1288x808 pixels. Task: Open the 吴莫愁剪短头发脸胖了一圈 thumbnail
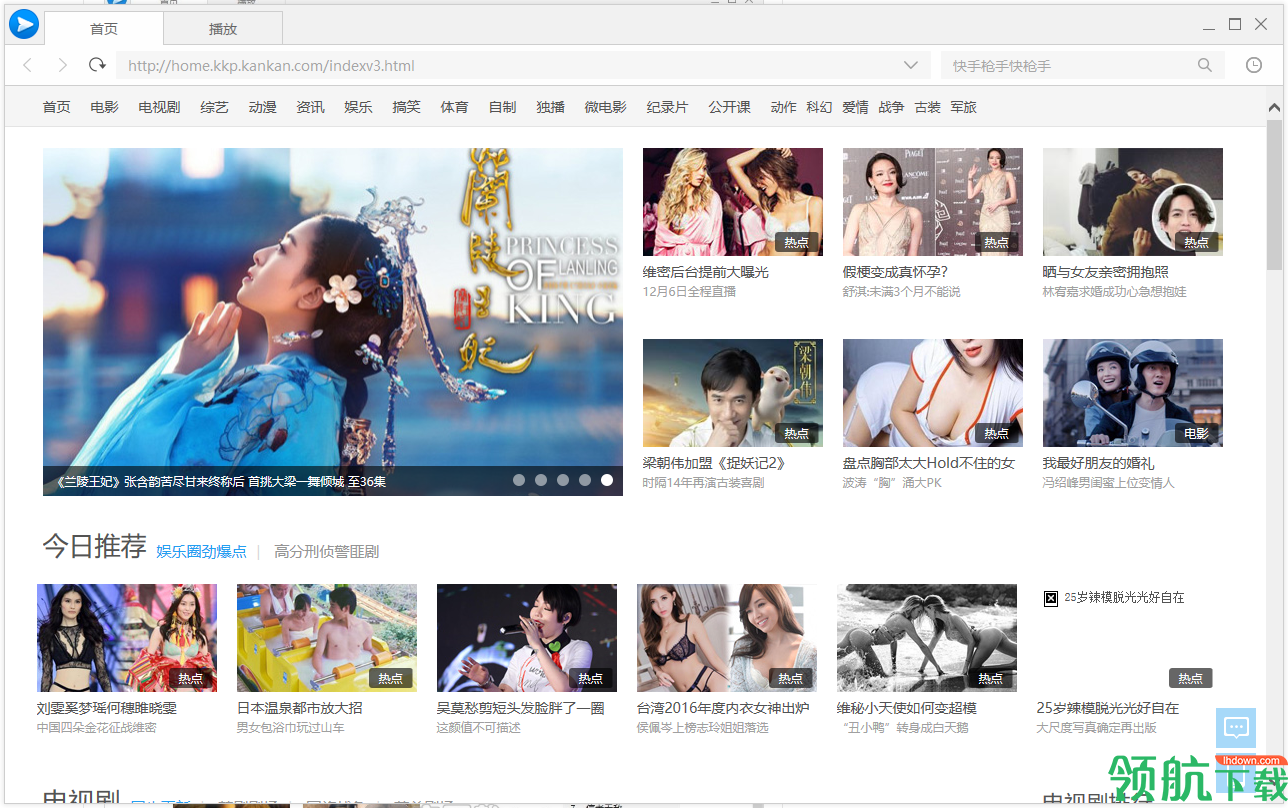(527, 638)
